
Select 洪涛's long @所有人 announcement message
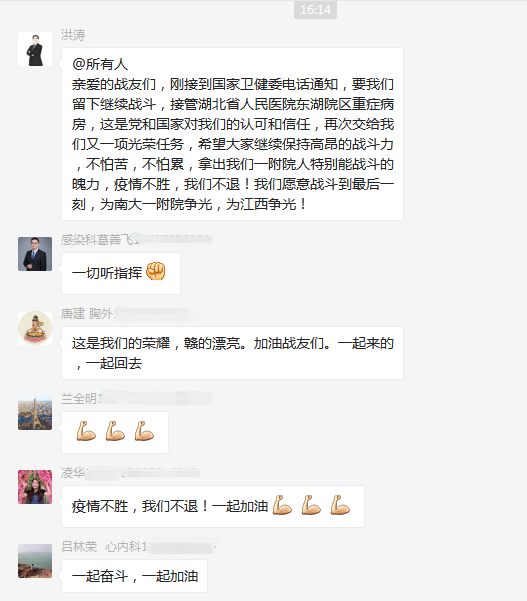pos(232,134)
